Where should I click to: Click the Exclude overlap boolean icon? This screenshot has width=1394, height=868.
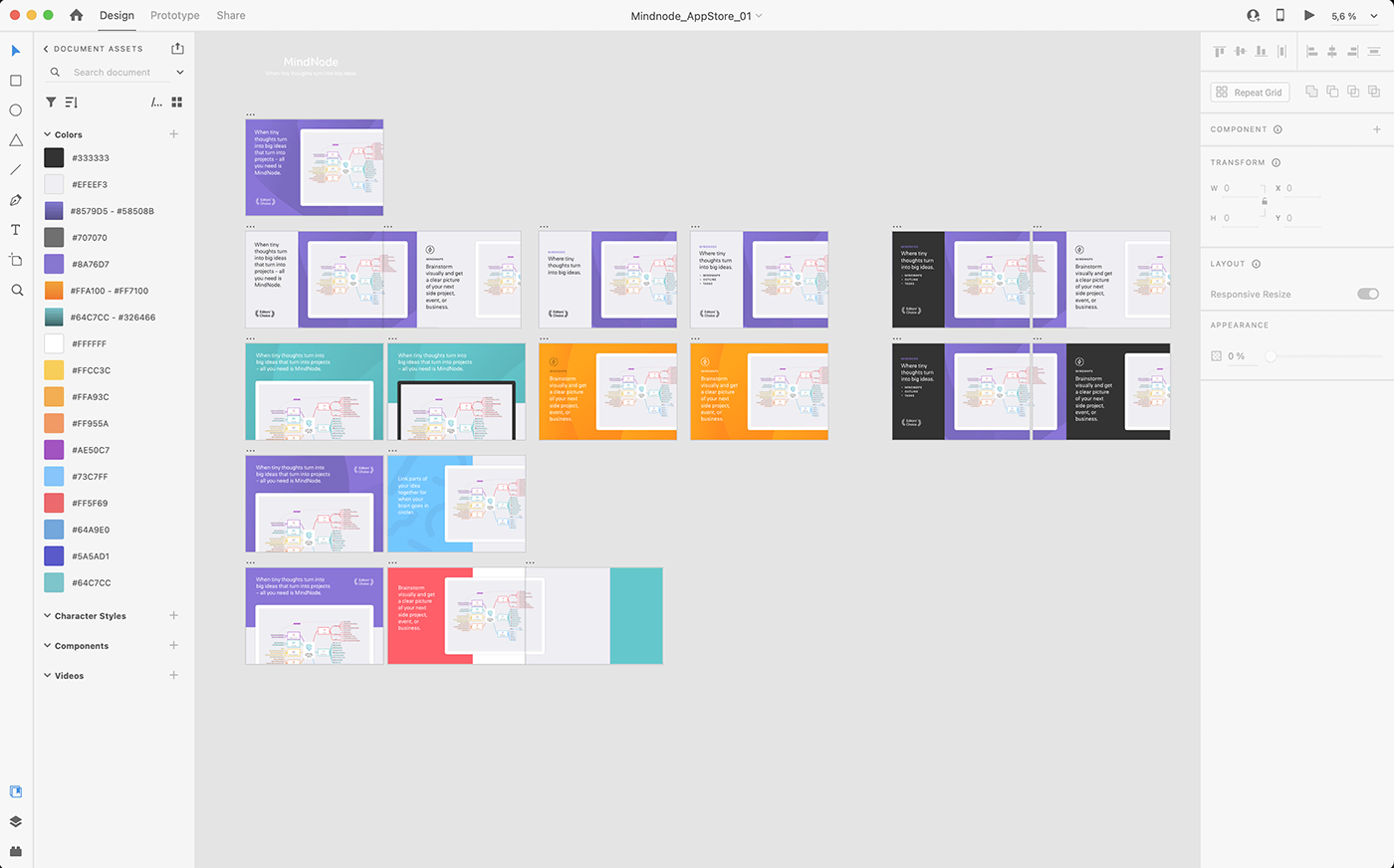pyautogui.click(x=1374, y=92)
